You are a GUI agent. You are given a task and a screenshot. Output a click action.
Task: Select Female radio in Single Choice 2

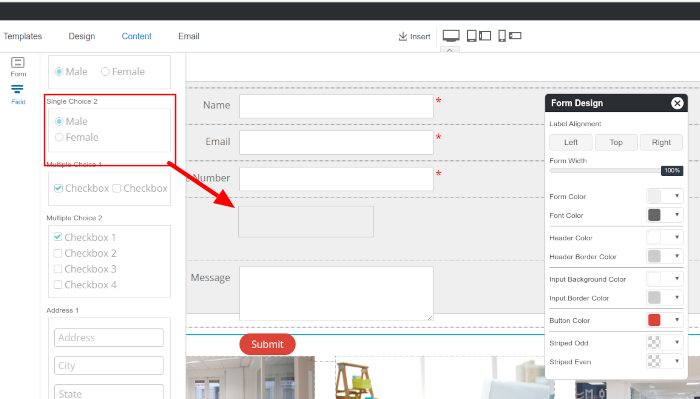(x=59, y=137)
